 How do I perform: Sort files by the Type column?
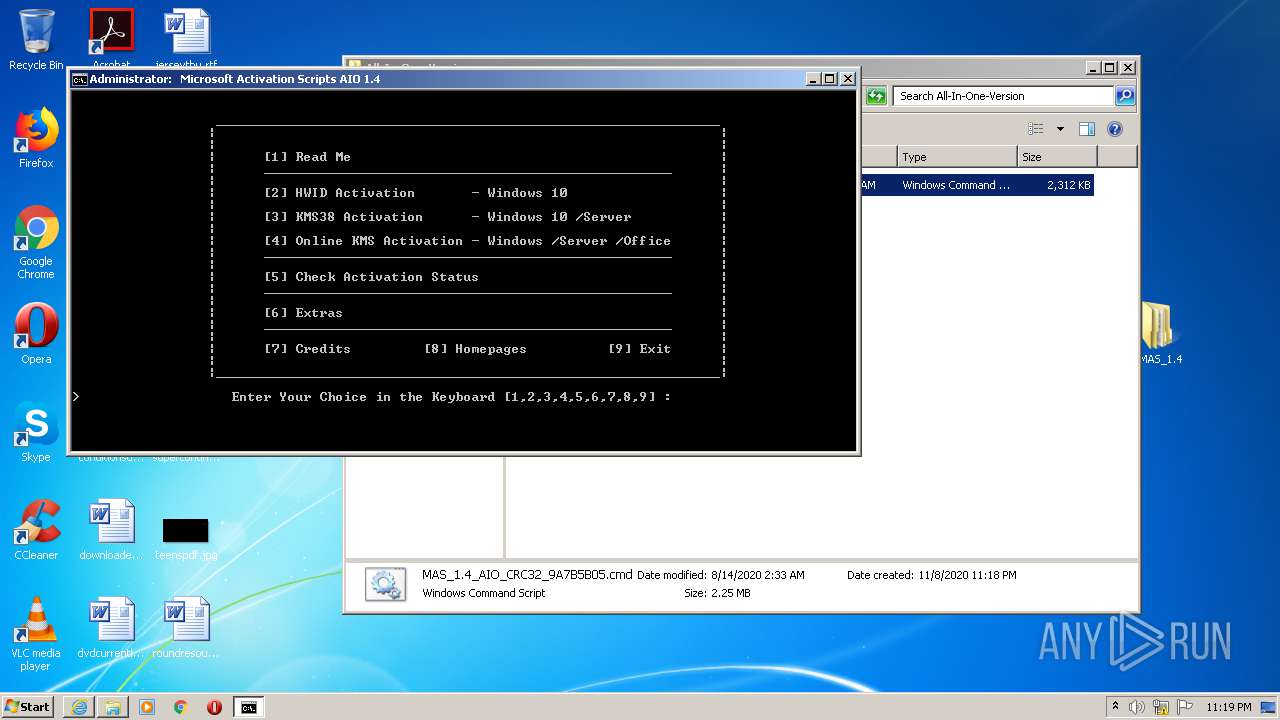tap(957, 157)
